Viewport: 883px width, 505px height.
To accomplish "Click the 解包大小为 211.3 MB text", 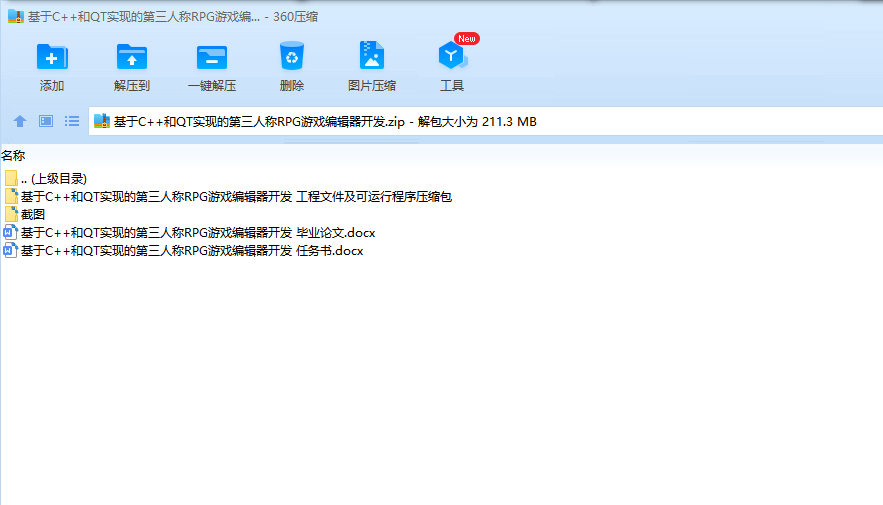I will tap(477, 122).
